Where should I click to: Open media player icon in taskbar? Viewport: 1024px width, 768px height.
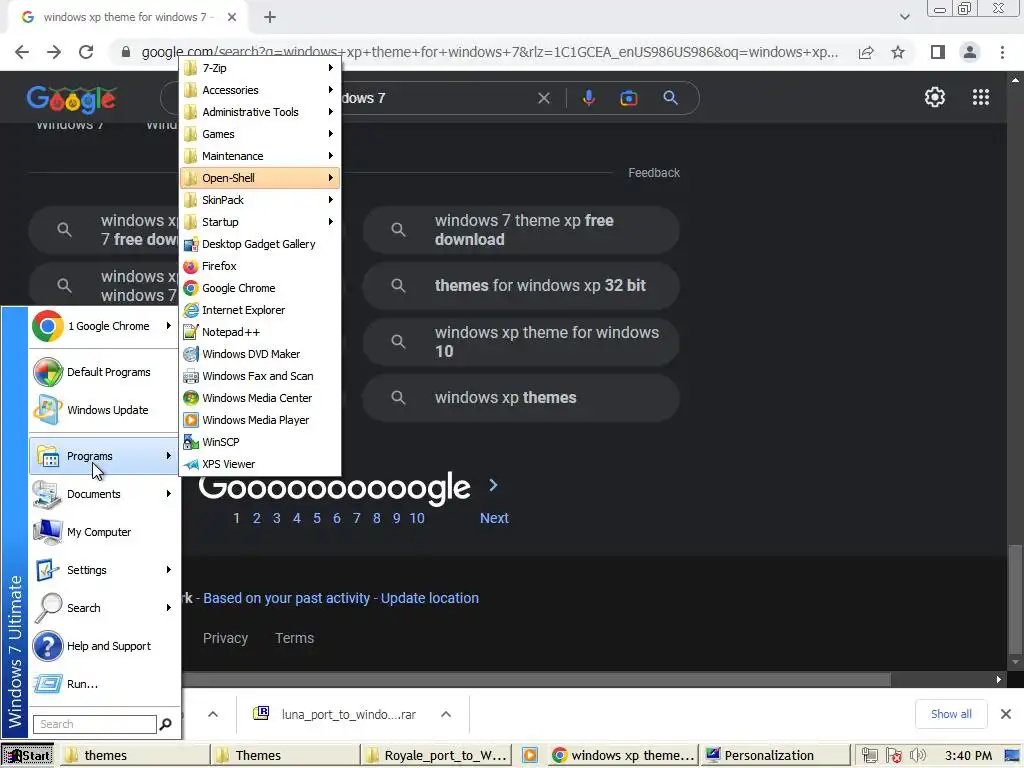pyautogui.click(x=530, y=755)
